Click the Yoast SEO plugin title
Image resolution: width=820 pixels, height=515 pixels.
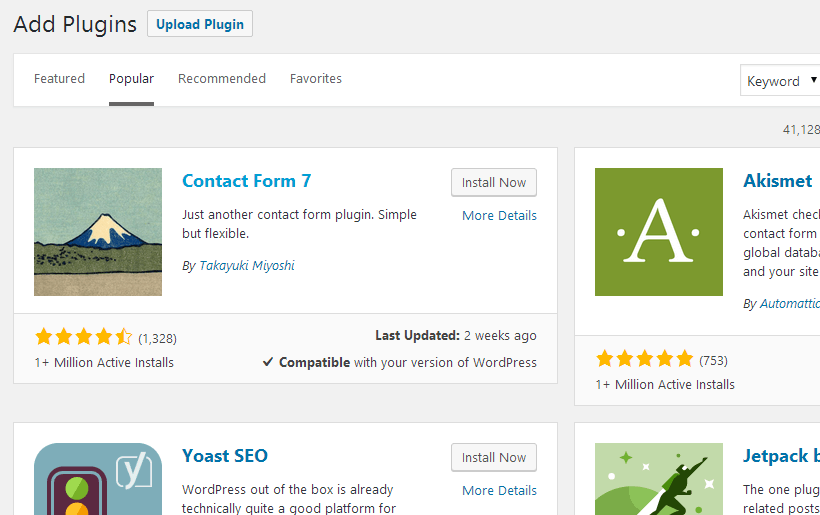click(x=225, y=456)
